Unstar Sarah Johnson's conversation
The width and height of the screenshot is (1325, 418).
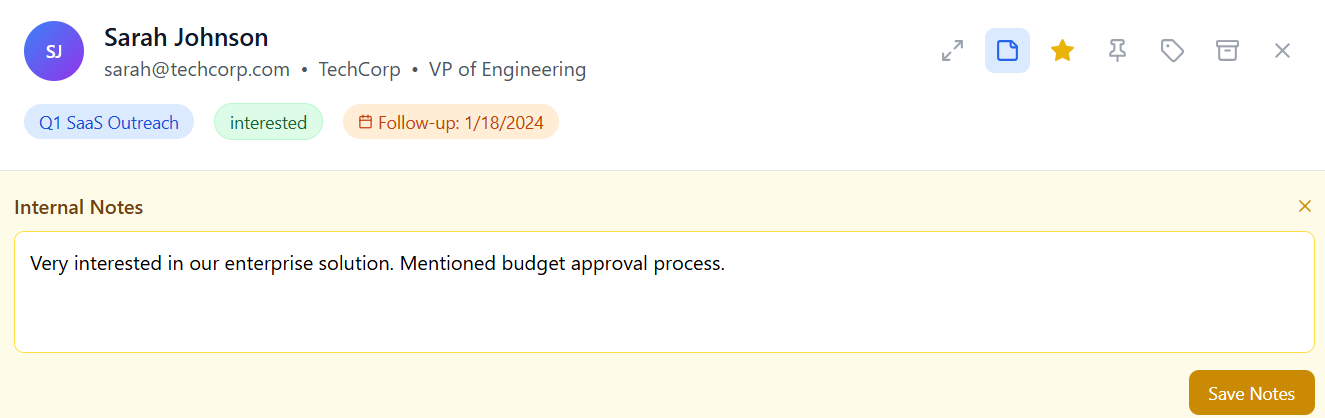point(1062,50)
